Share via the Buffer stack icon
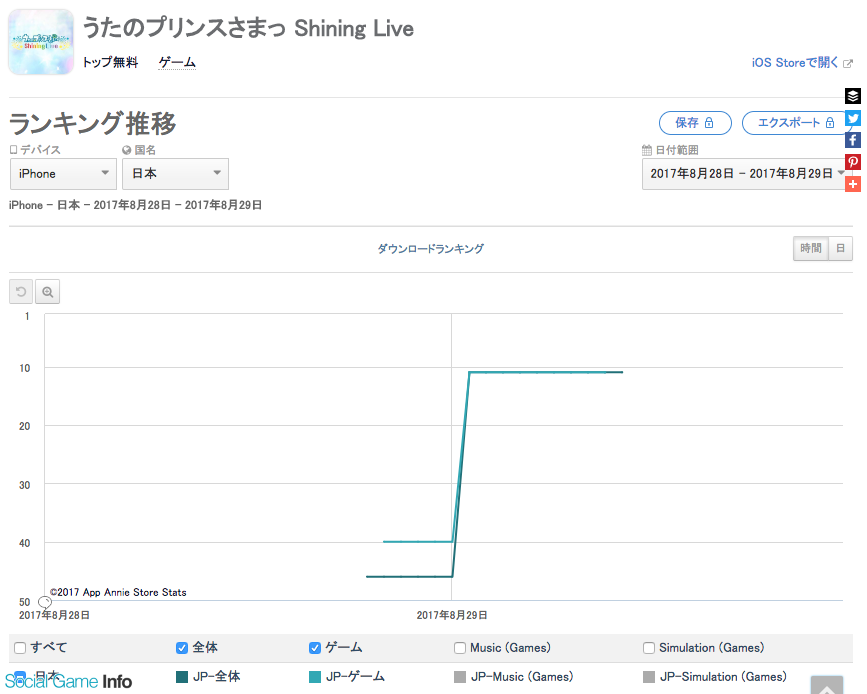This screenshot has width=867, height=694. click(x=853, y=96)
